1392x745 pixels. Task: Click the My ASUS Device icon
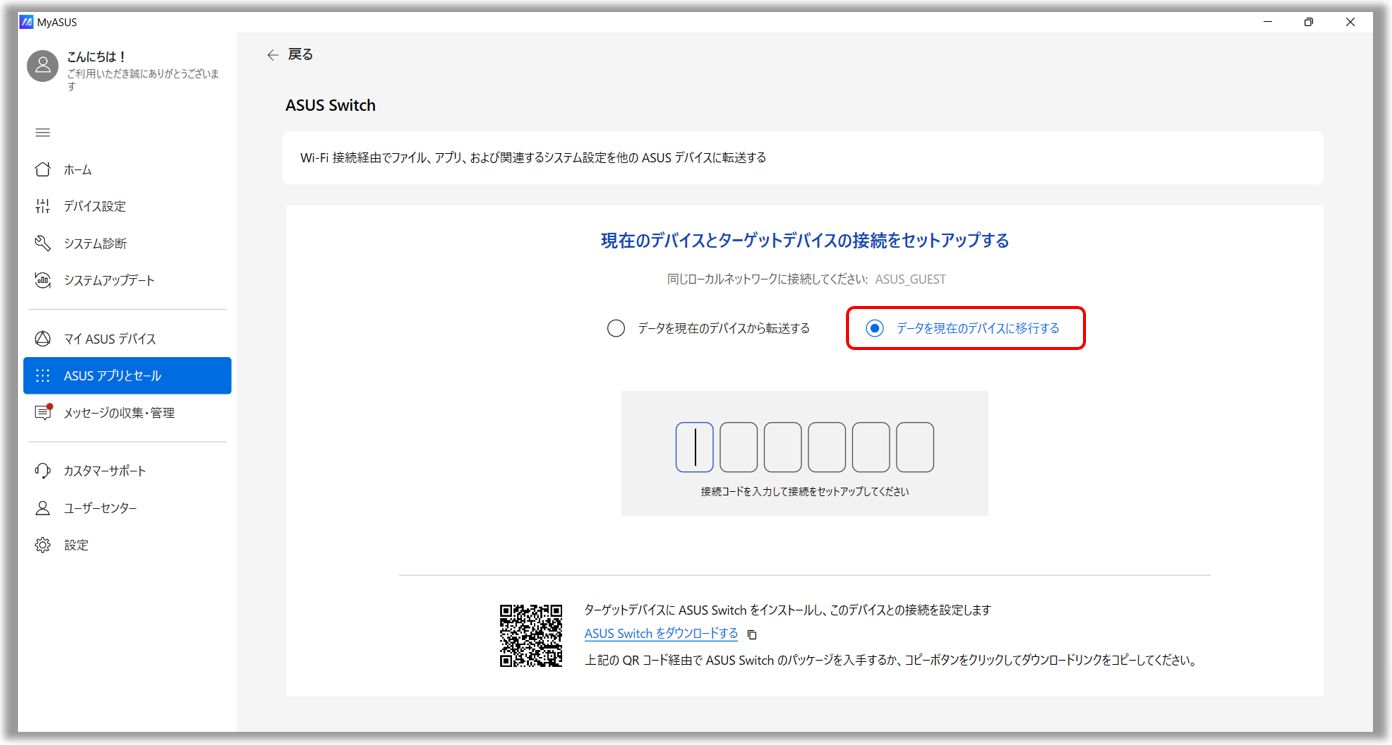[42, 339]
